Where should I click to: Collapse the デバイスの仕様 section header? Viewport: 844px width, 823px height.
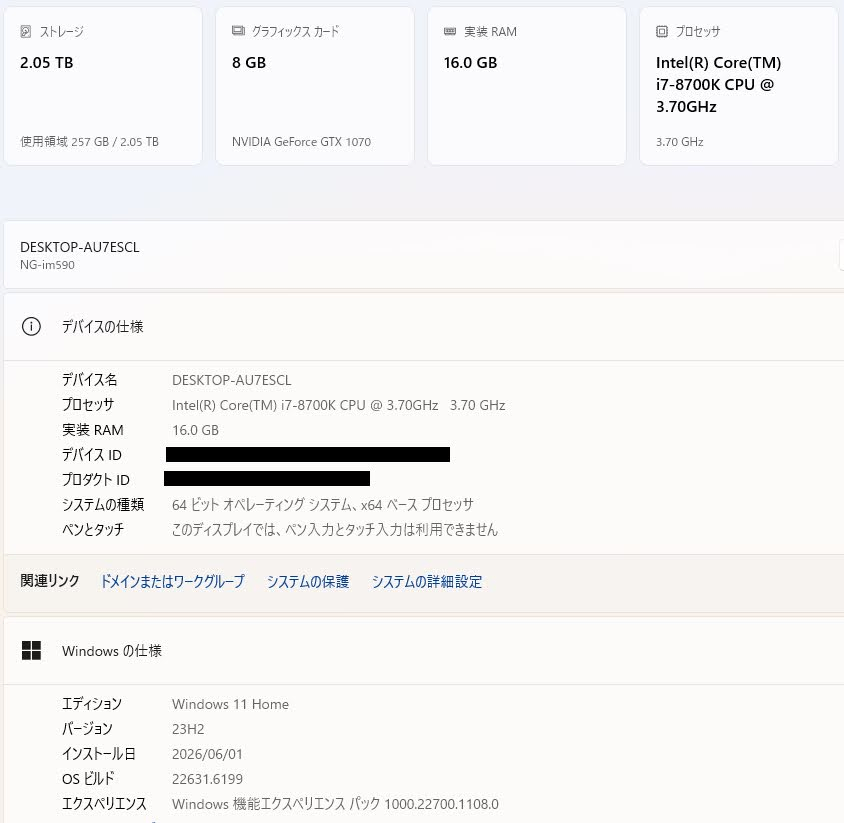[424, 327]
